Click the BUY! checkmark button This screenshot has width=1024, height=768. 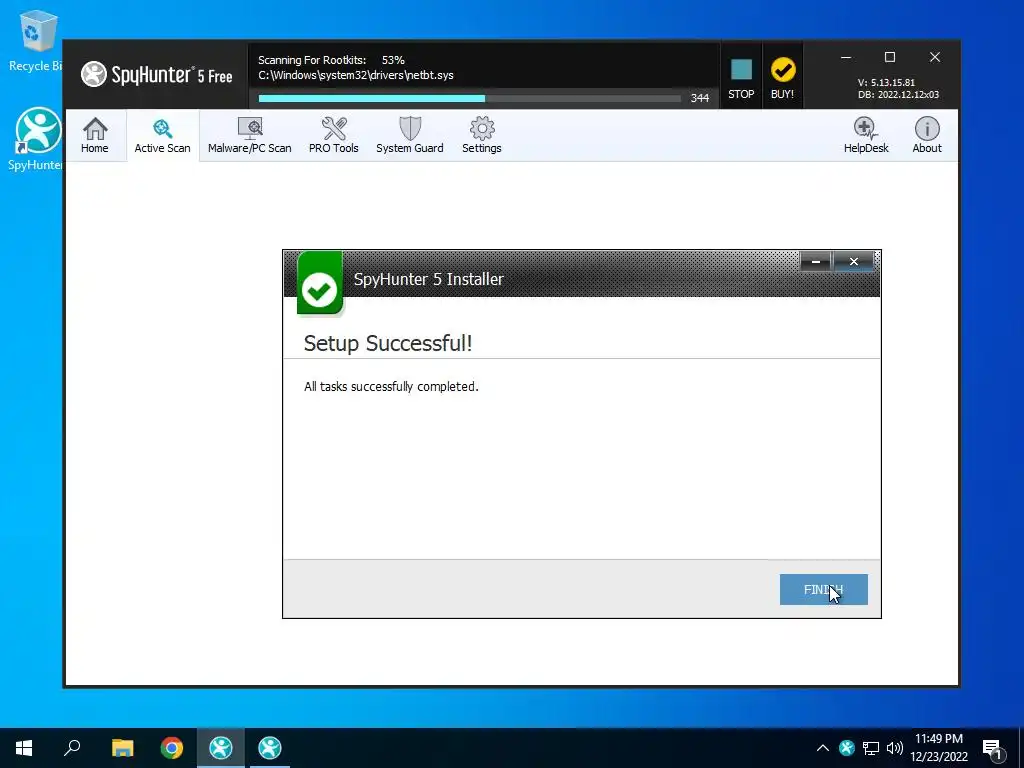point(782,78)
